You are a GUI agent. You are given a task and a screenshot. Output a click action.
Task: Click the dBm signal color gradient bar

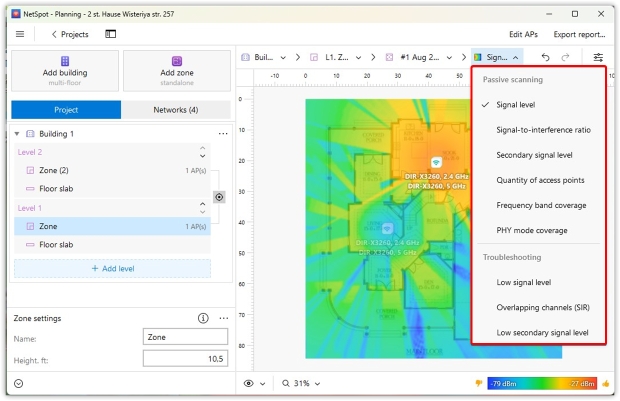[542, 384]
